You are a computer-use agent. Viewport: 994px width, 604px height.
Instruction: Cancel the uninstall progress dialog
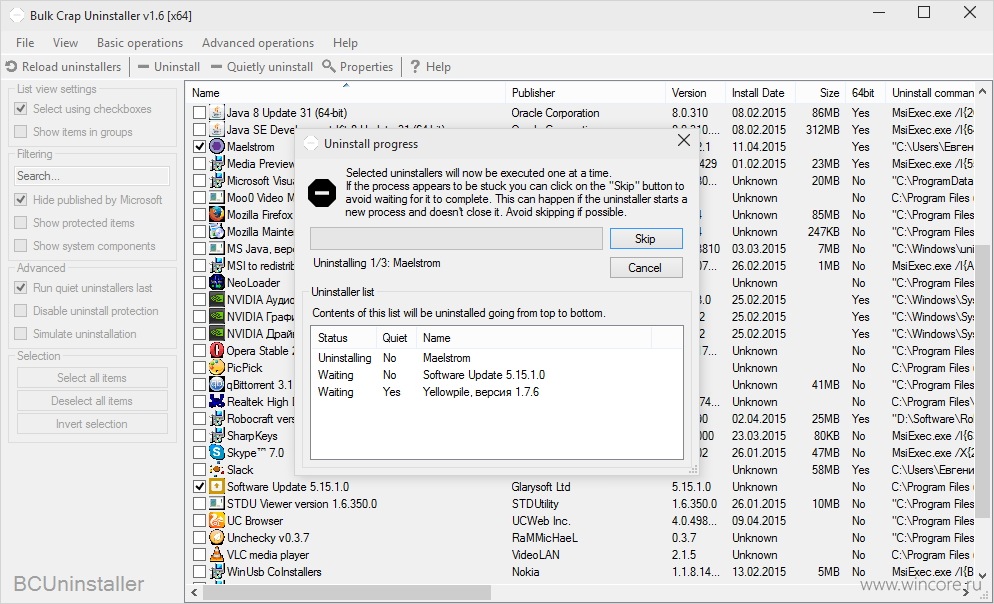pyautogui.click(x=646, y=267)
